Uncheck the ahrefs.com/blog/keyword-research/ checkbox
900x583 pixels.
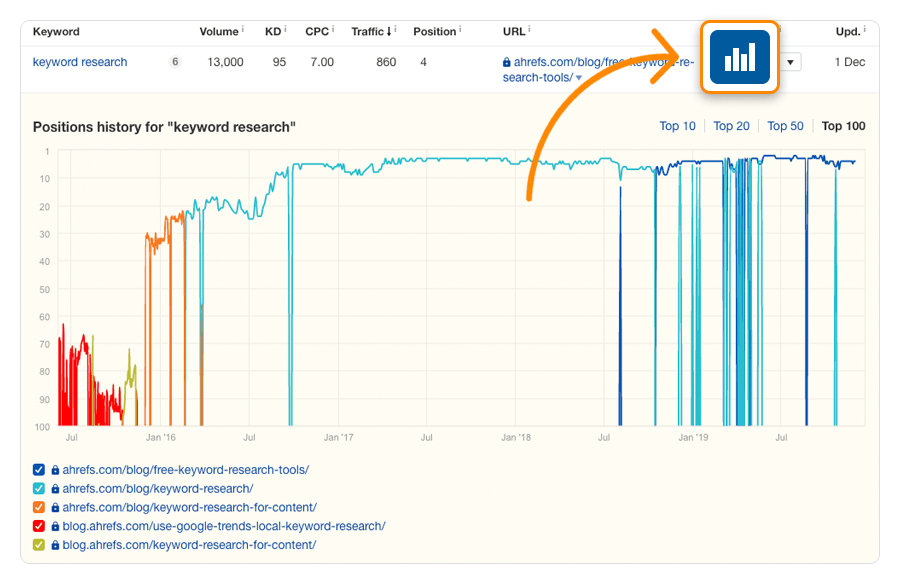39,489
